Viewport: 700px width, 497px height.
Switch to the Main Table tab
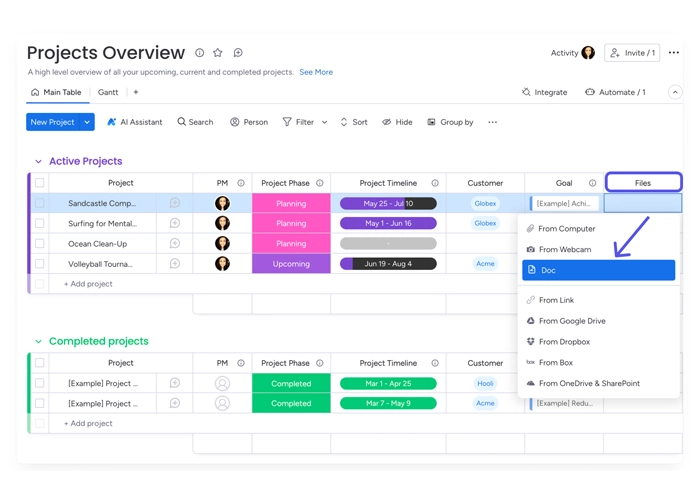(57, 92)
